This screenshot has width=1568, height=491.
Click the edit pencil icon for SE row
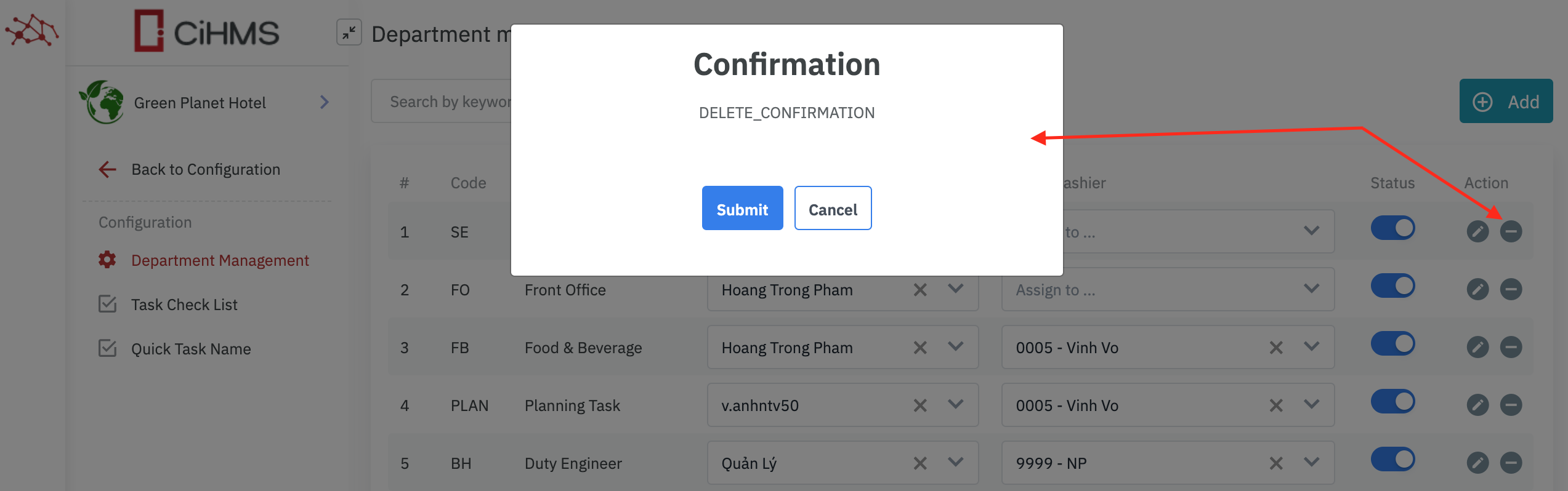click(1477, 231)
